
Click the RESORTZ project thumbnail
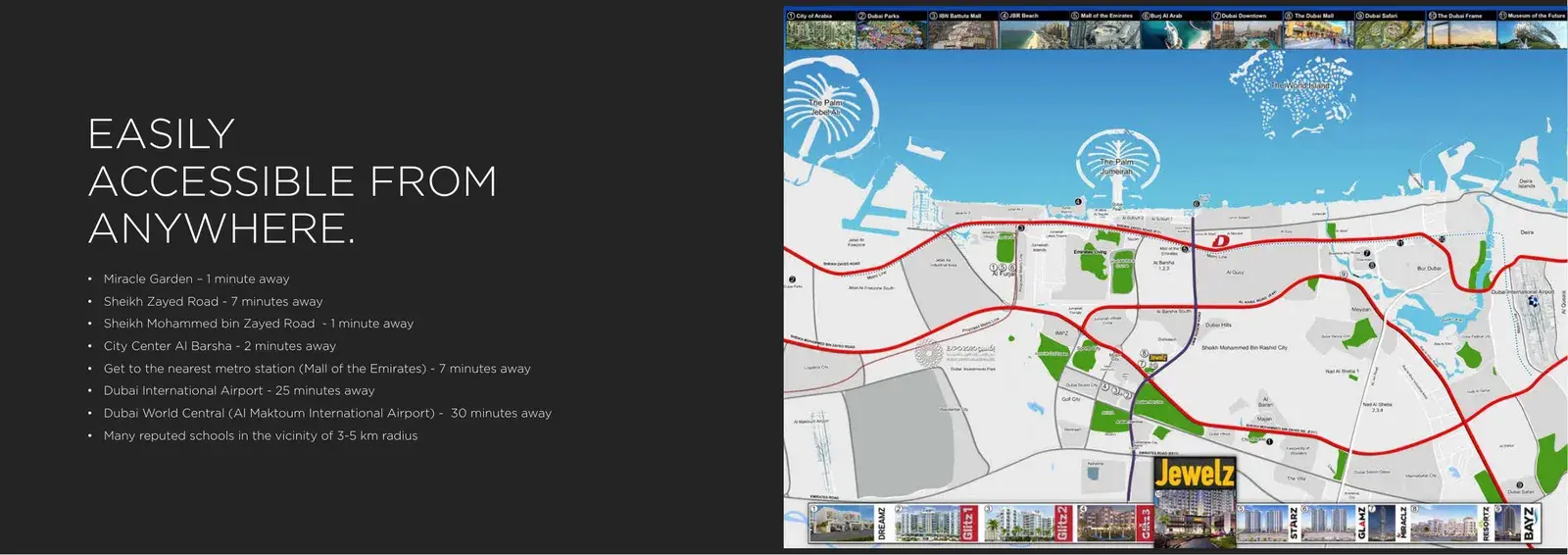coord(1451,524)
